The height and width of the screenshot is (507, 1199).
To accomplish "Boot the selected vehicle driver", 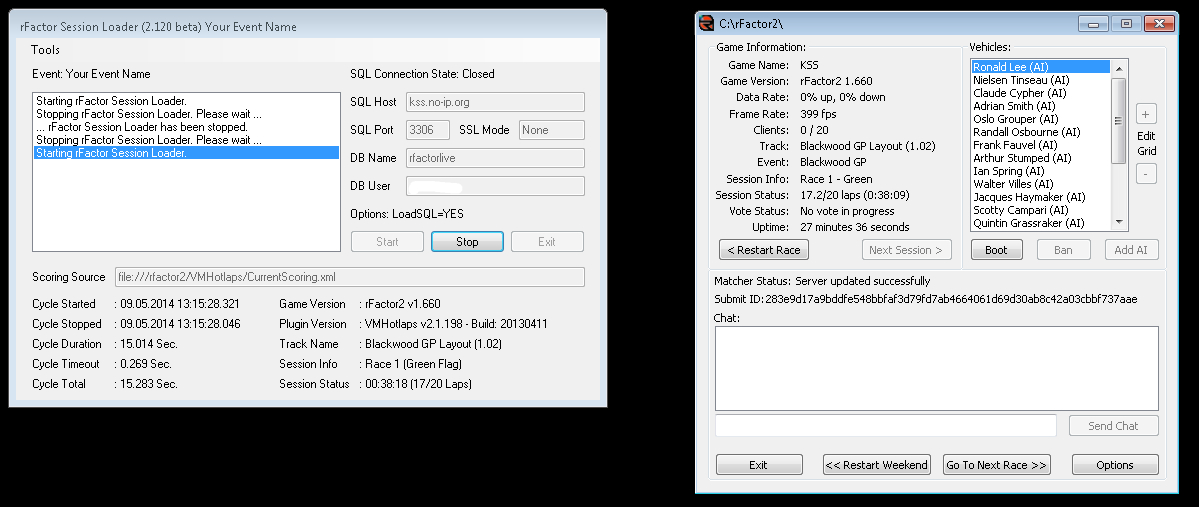I will coord(996,250).
